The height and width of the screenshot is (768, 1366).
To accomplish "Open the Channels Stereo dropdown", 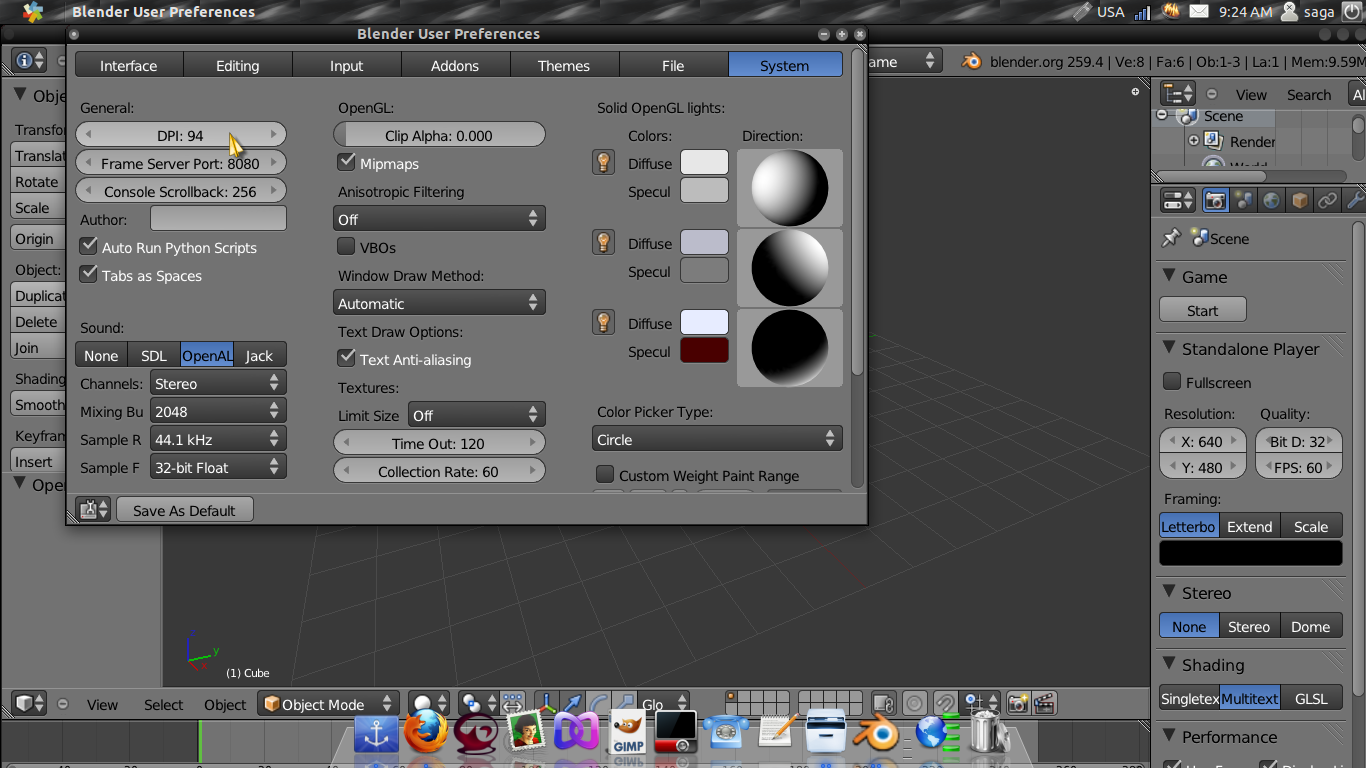I will click(x=218, y=382).
